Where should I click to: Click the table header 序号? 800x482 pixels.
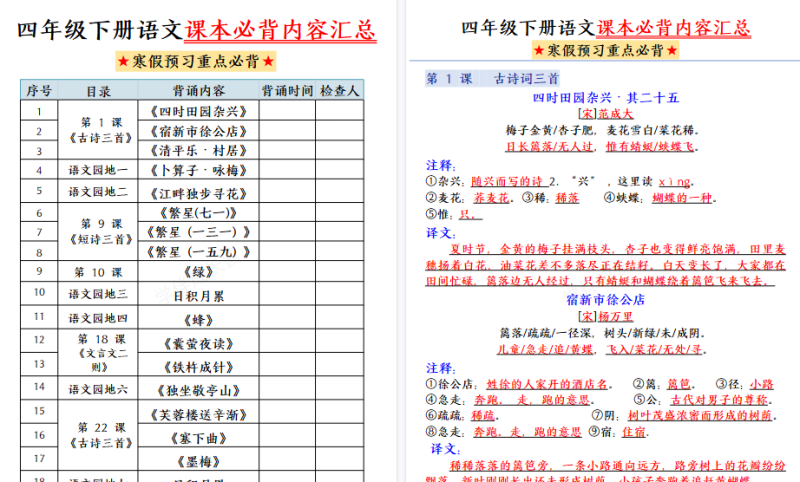(x=39, y=91)
